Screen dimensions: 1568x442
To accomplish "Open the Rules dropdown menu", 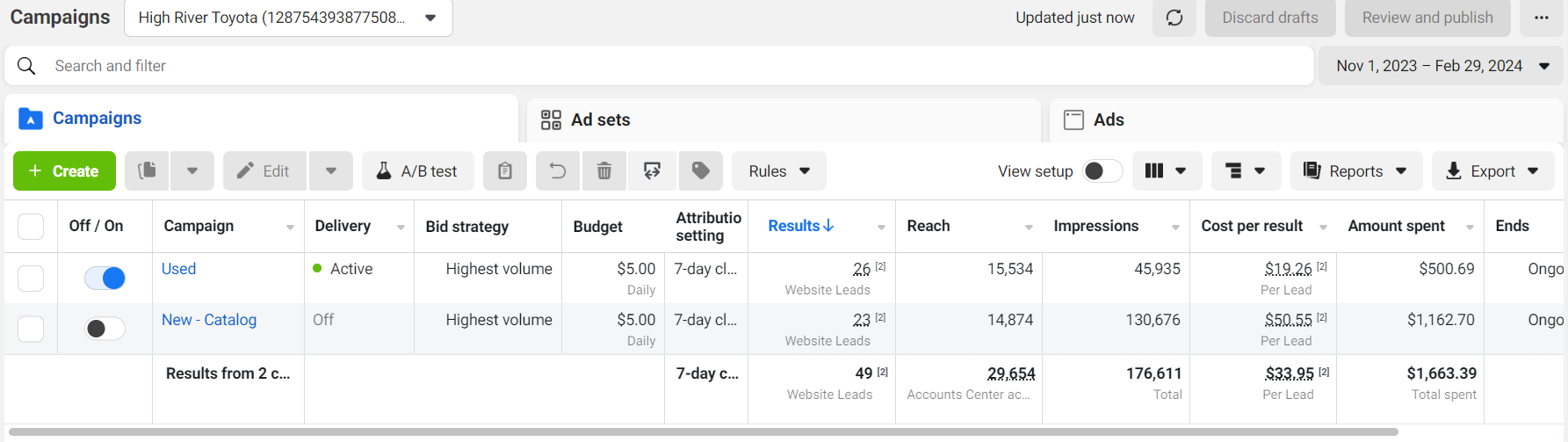I will coord(778,170).
